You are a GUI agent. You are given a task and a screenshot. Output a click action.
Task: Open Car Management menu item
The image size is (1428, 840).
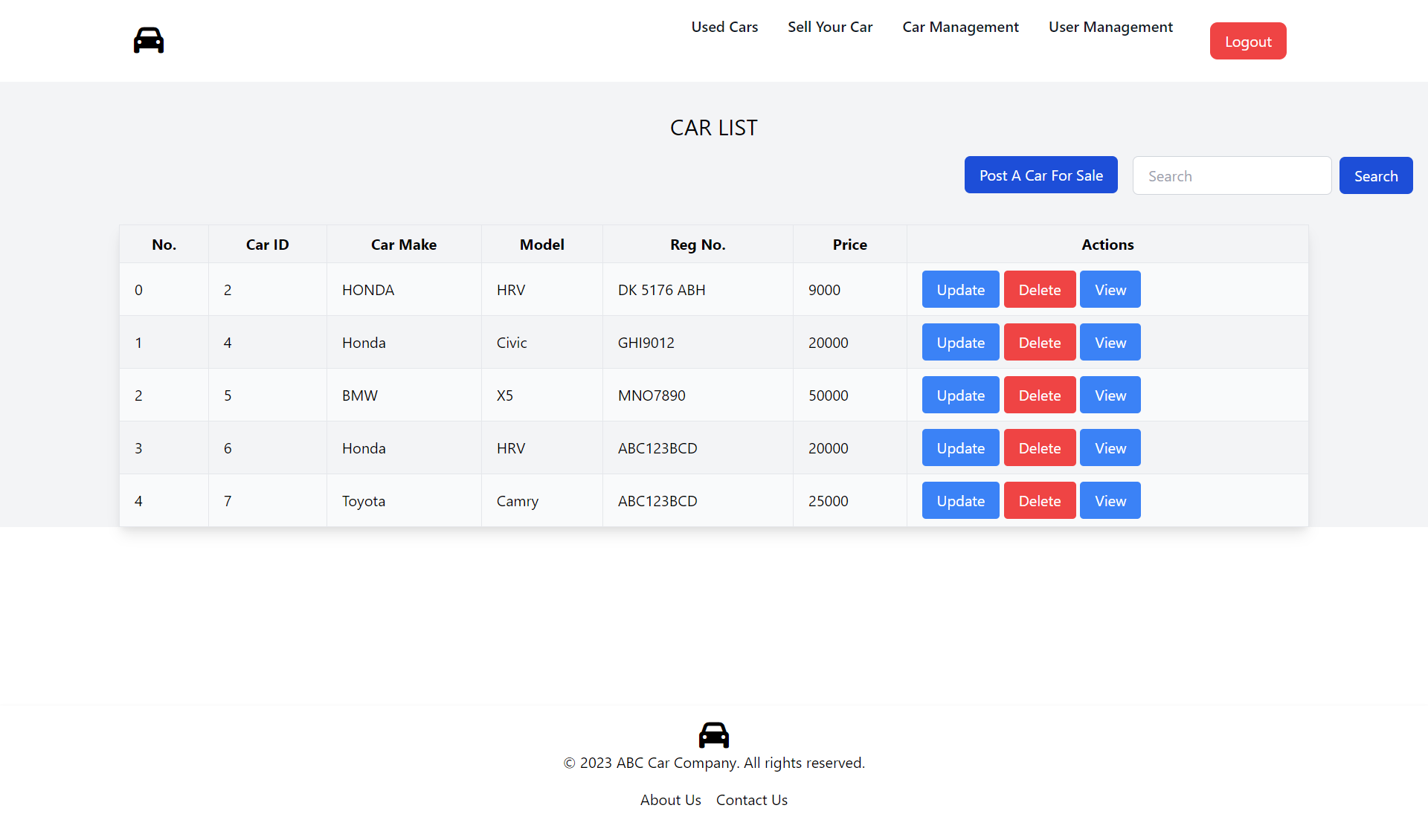(960, 27)
